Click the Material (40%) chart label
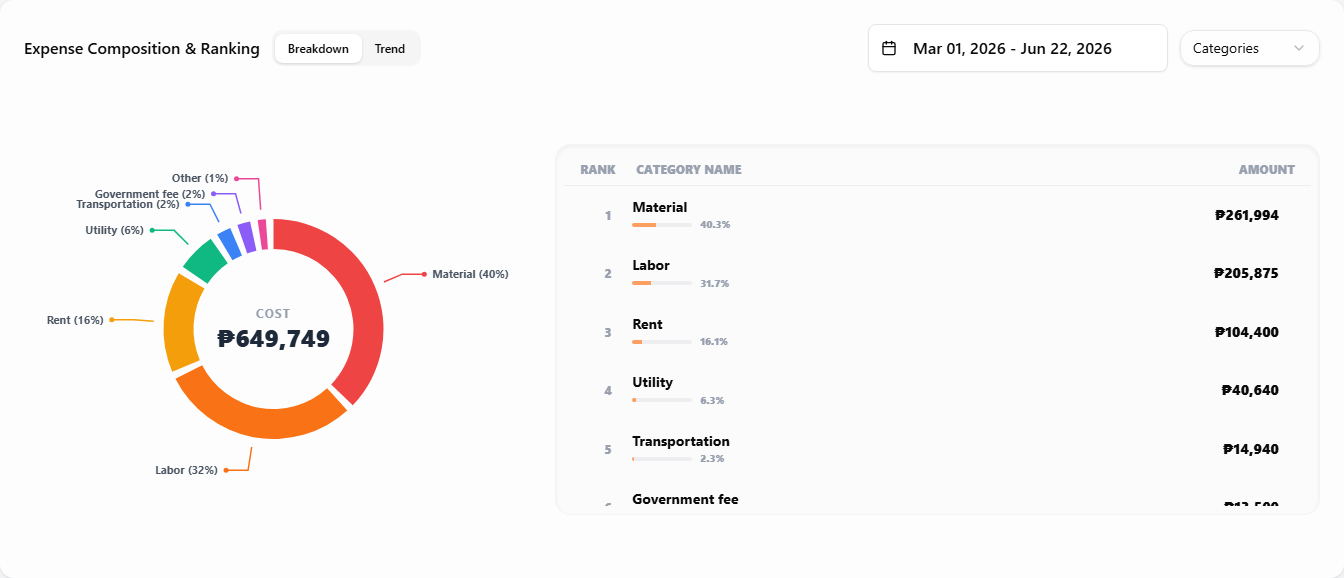This screenshot has height=578, width=1344. tap(470, 274)
